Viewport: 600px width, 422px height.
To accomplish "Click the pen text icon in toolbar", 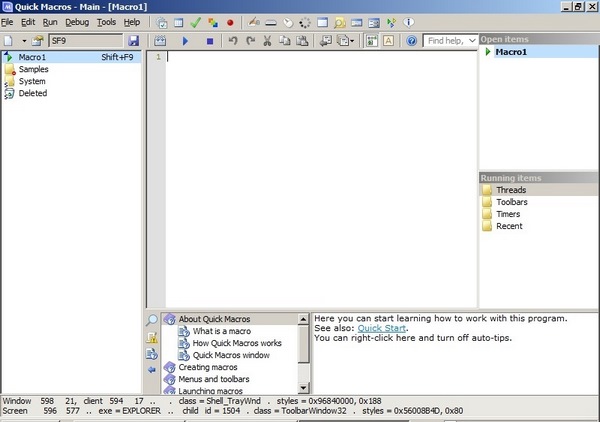I will (x=253, y=22).
